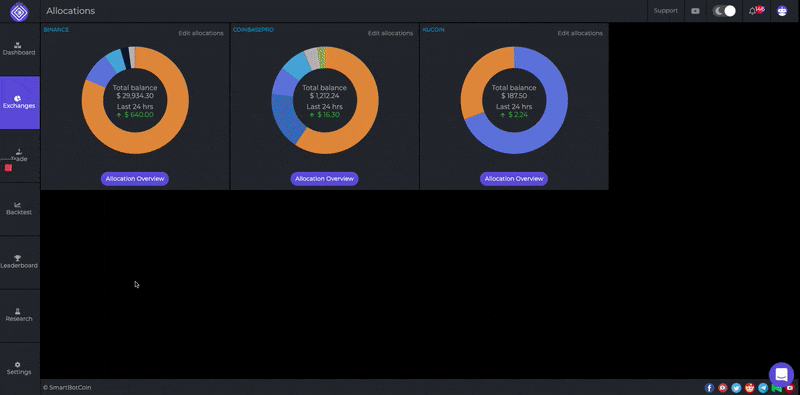Open the notifications bell icon
800x395 pixels.
[752, 11]
